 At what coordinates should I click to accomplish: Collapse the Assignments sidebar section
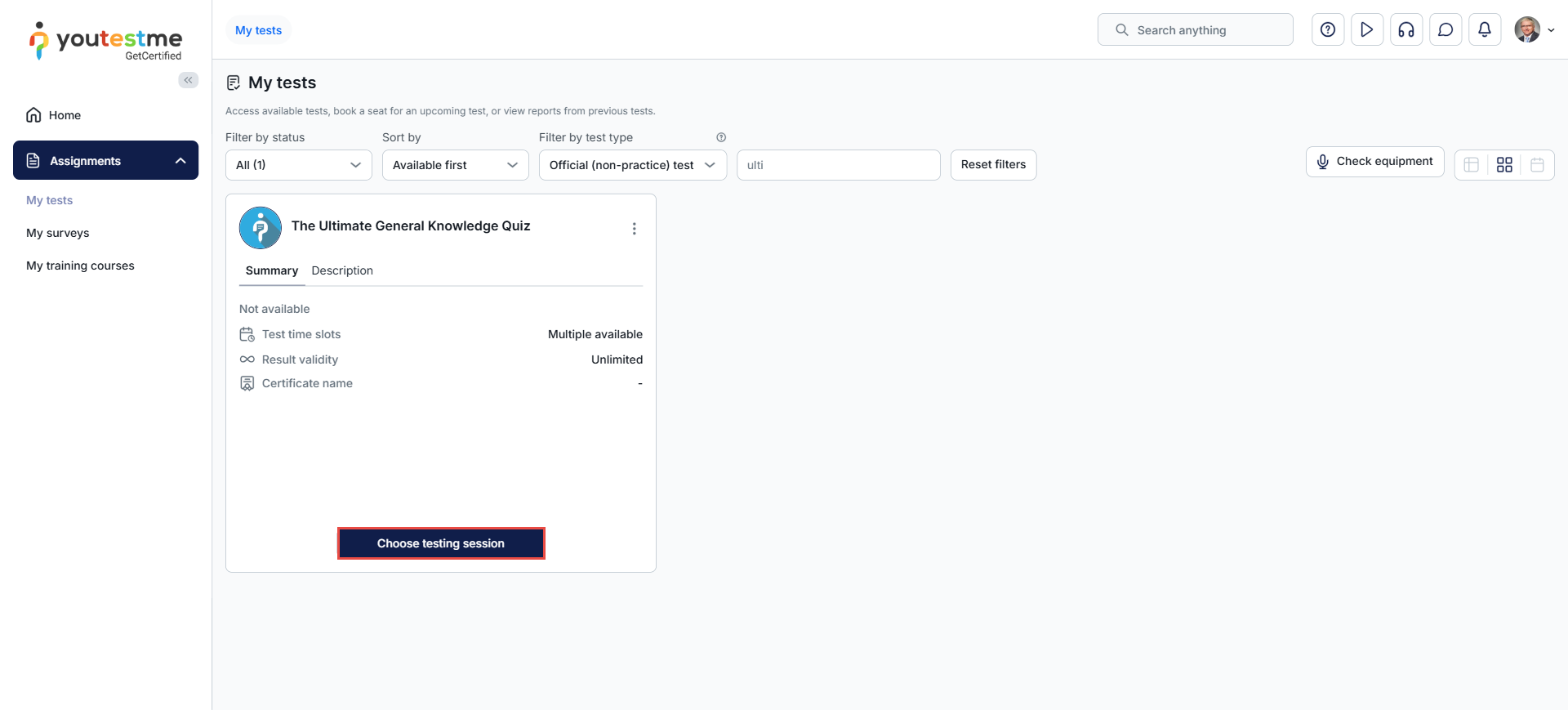(180, 161)
